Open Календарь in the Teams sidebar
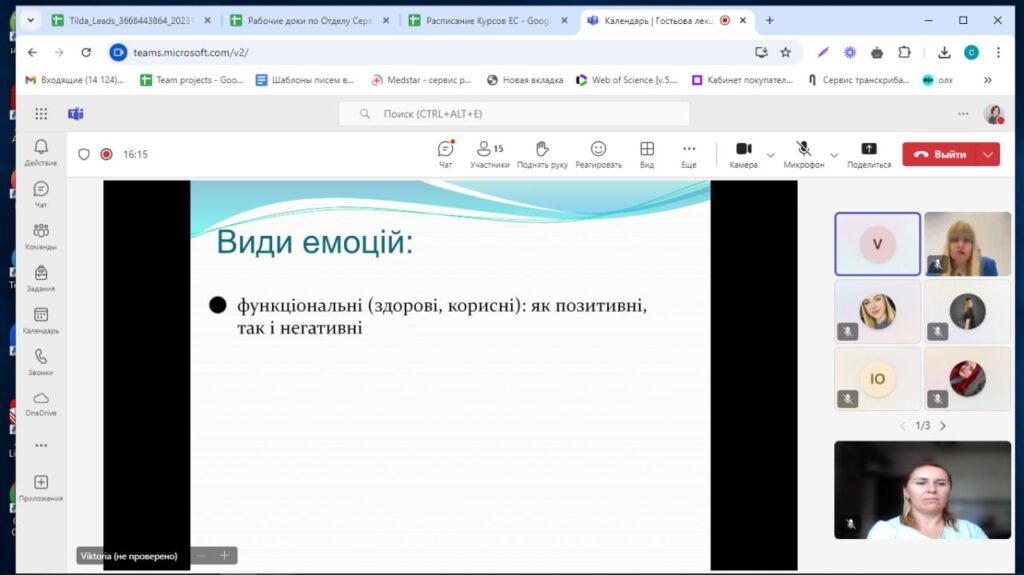The height and width of the screenshot is (575, 1024). 41,320
